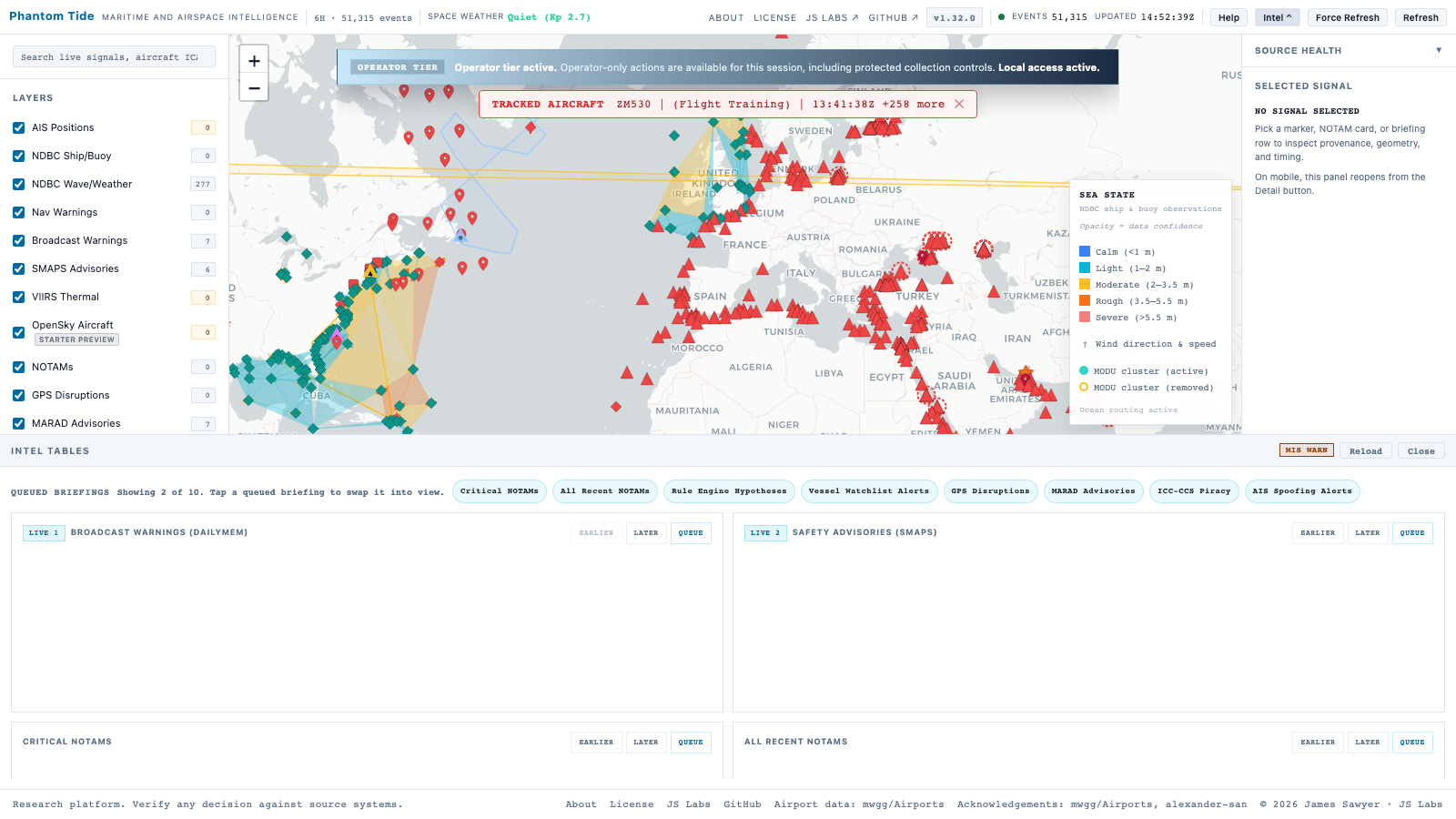Toggle the VIIRS Thermal layer checkbox
The width and height of the screenshot is (1456, 819).
pyautogui.click(x=19, y=298)
